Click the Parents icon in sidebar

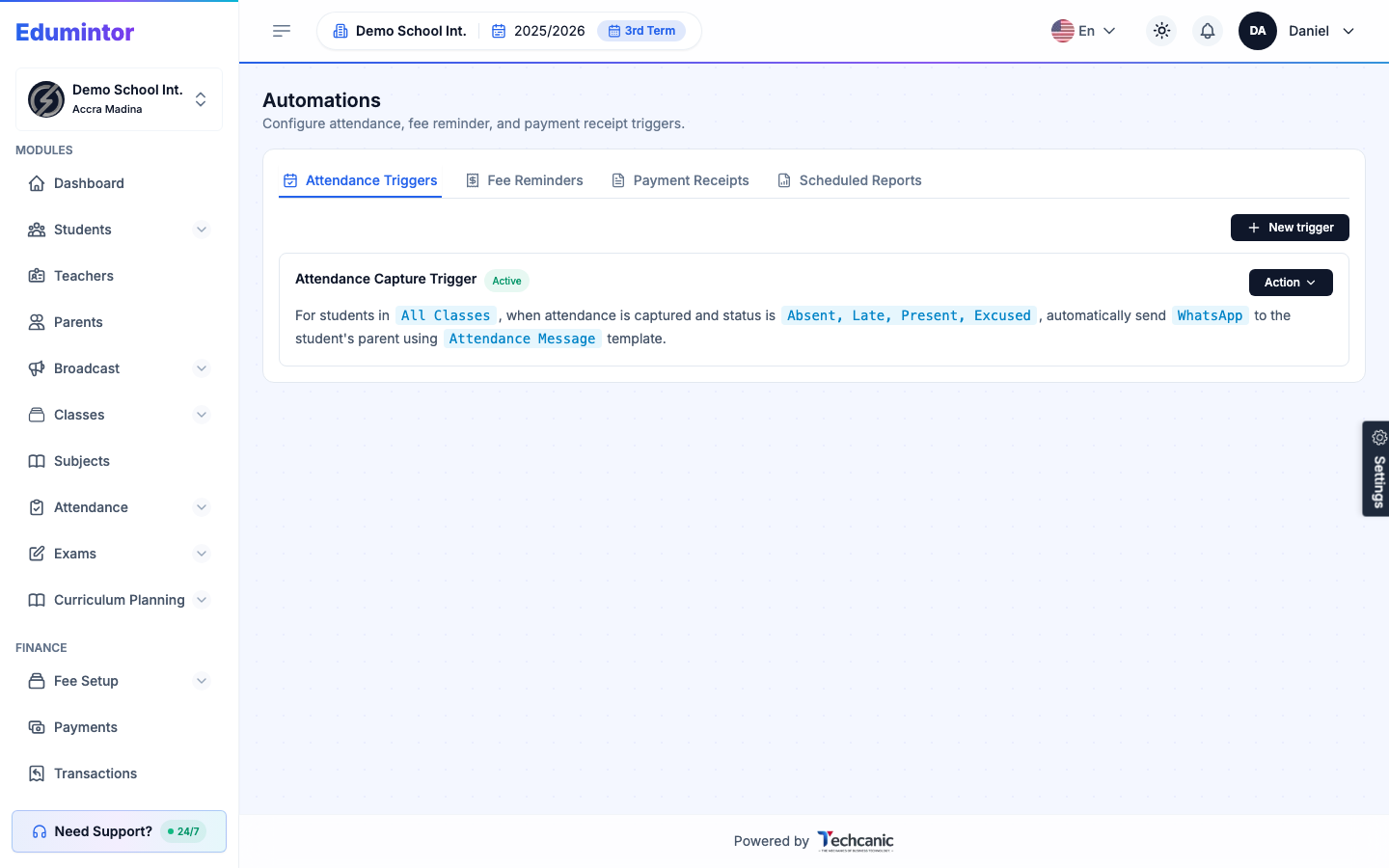37,322
